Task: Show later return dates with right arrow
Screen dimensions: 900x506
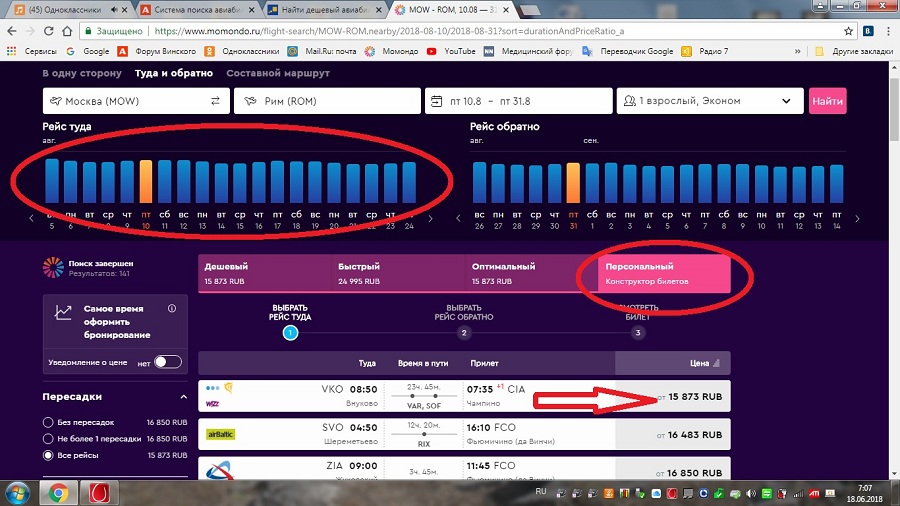Action: tap(857, 219)
